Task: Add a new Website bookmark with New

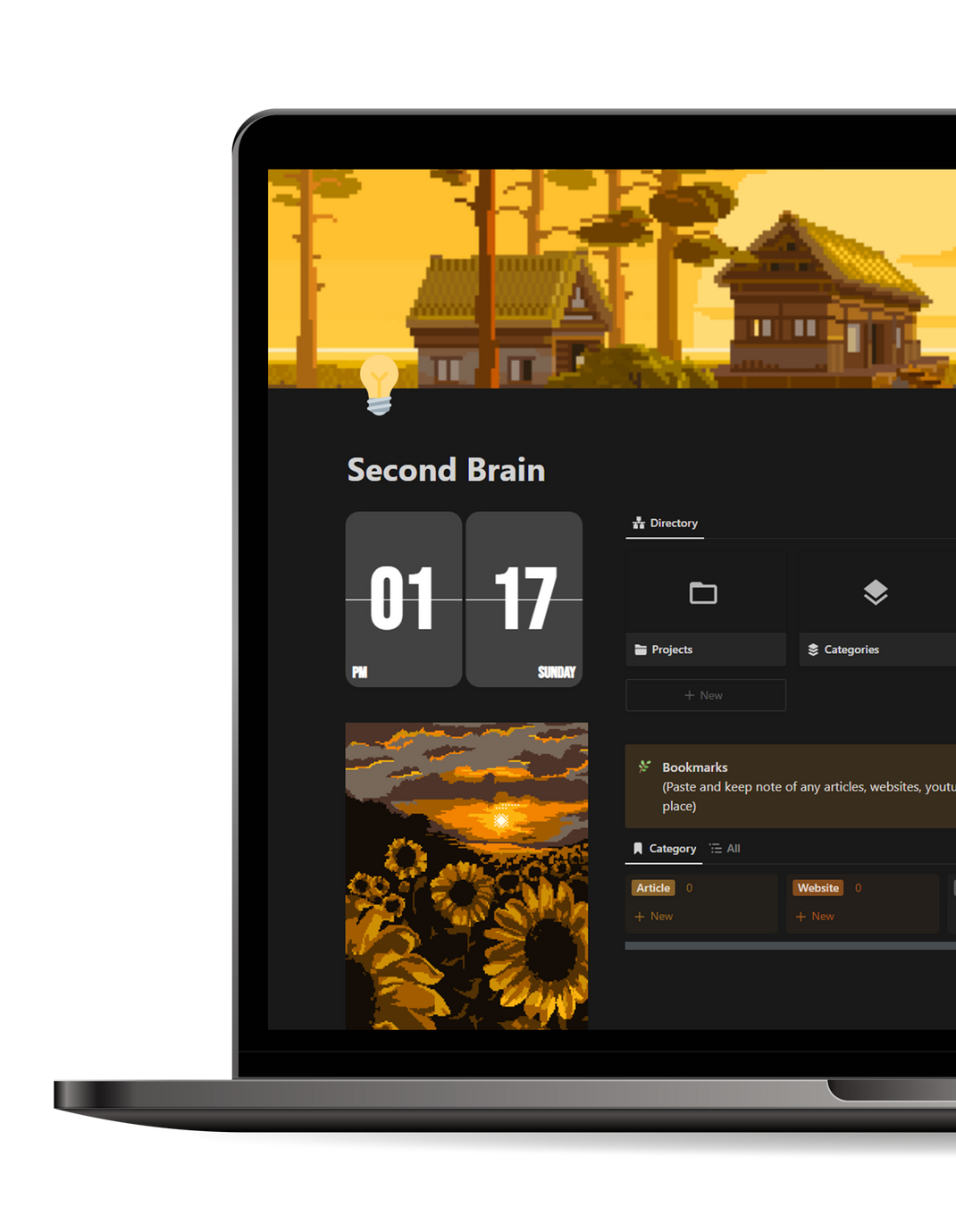Action: pyautogui.click(x=815, y=916)
